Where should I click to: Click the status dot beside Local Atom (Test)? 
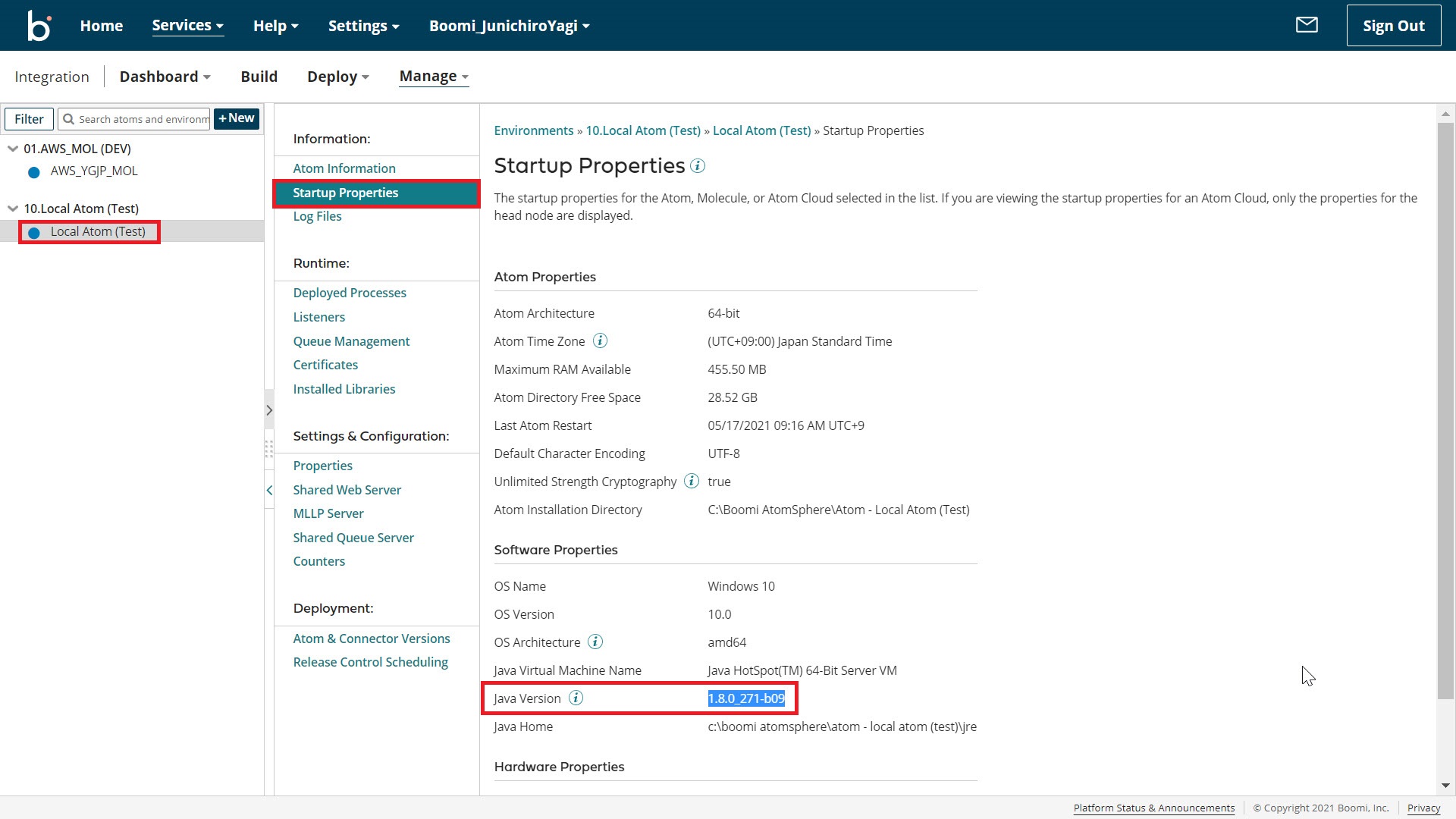(x=33, y=233)
